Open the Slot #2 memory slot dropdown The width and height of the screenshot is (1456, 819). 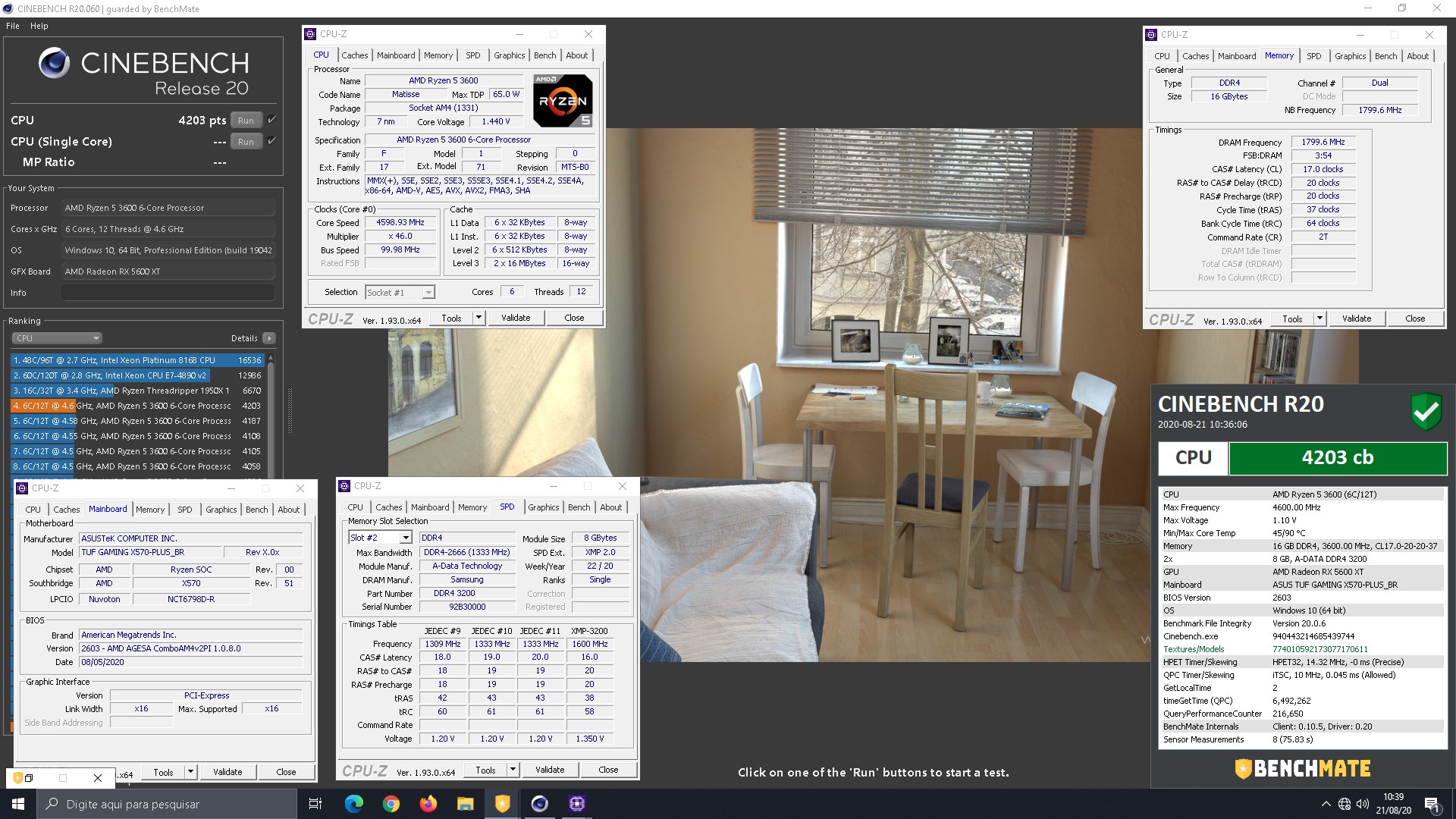[x=380, y=538]
